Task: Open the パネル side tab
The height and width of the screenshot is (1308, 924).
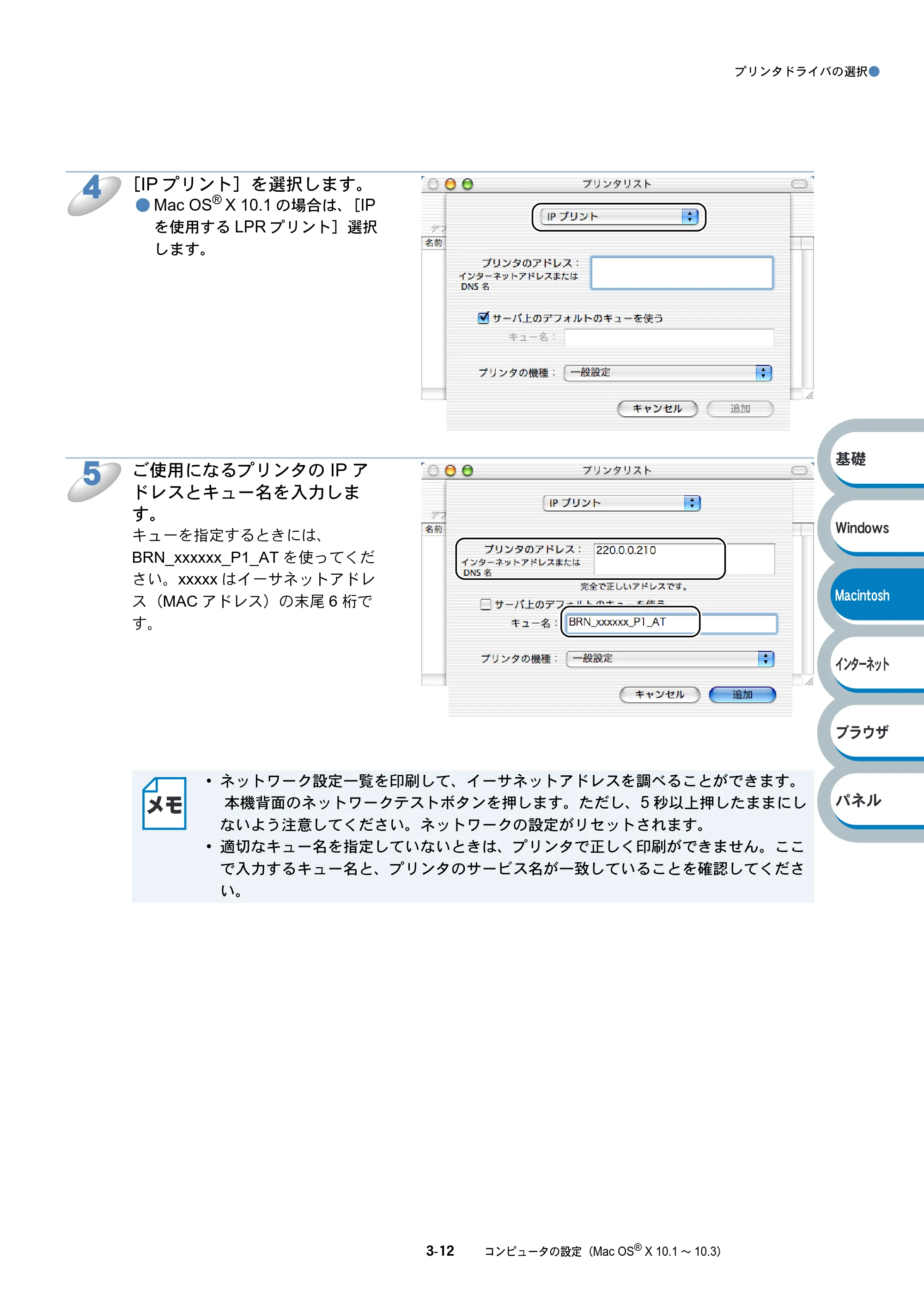Action: [876, 800]
